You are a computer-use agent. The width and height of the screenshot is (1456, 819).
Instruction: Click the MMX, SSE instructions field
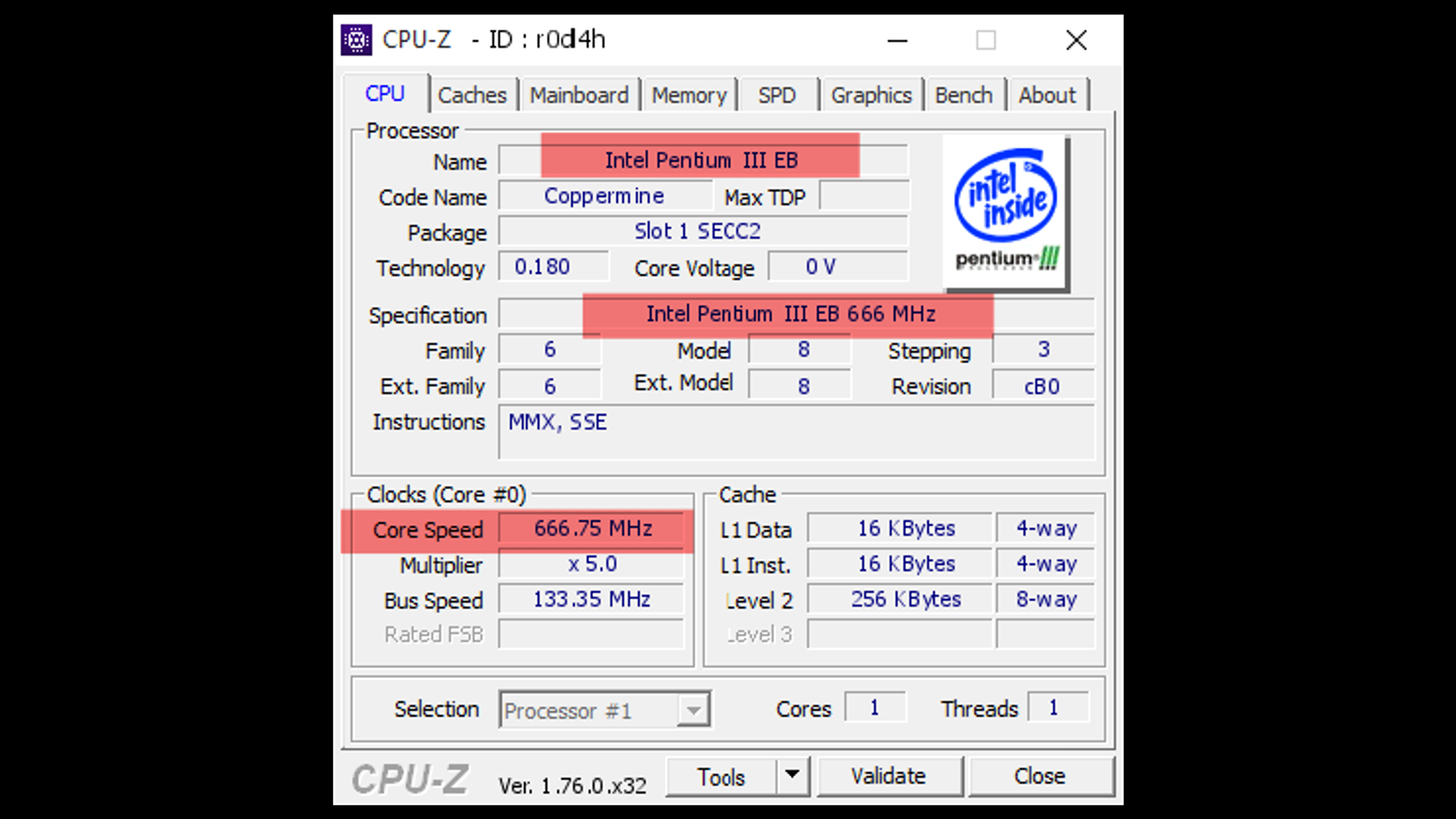tap(796, 431)
